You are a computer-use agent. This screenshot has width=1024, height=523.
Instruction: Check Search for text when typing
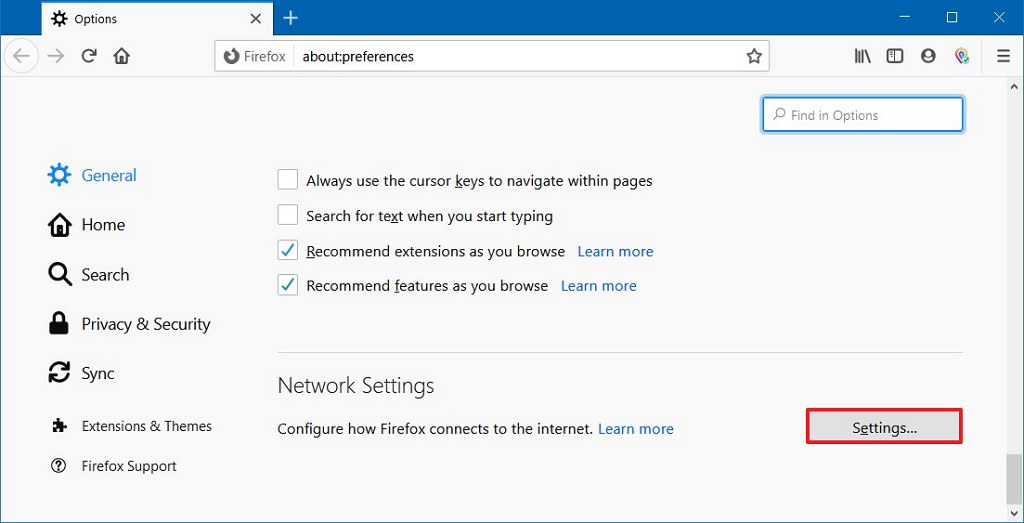pos(288,215)
